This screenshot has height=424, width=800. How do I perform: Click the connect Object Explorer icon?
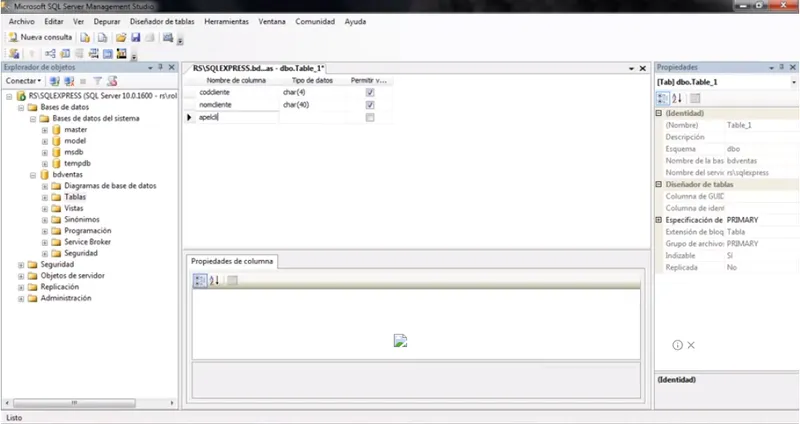coord(55,81)
